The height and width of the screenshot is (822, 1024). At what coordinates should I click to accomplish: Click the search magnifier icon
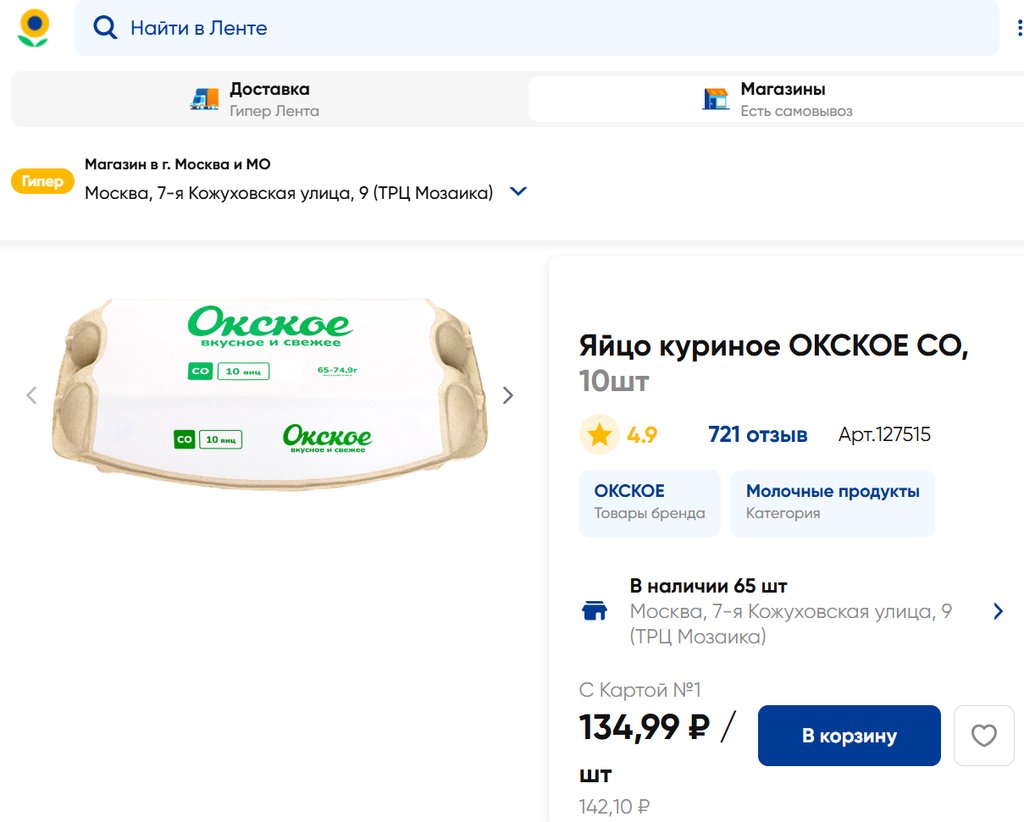pyautogui.click(x=105, y=28)
